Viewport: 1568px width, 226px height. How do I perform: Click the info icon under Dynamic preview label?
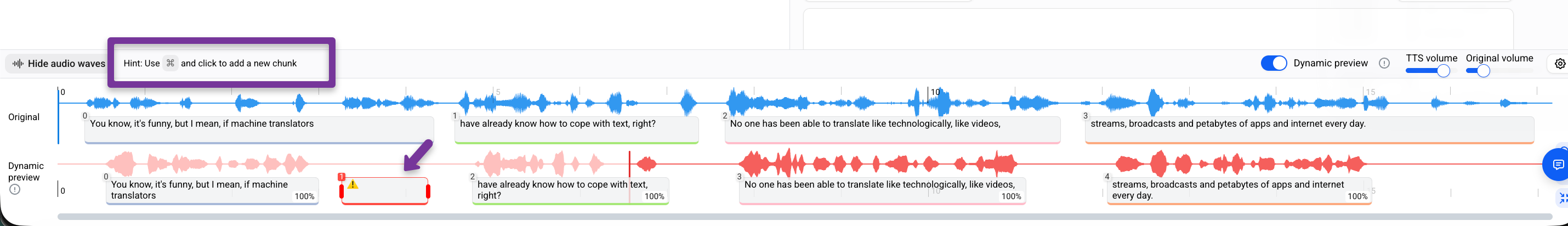tap(15, 189)
